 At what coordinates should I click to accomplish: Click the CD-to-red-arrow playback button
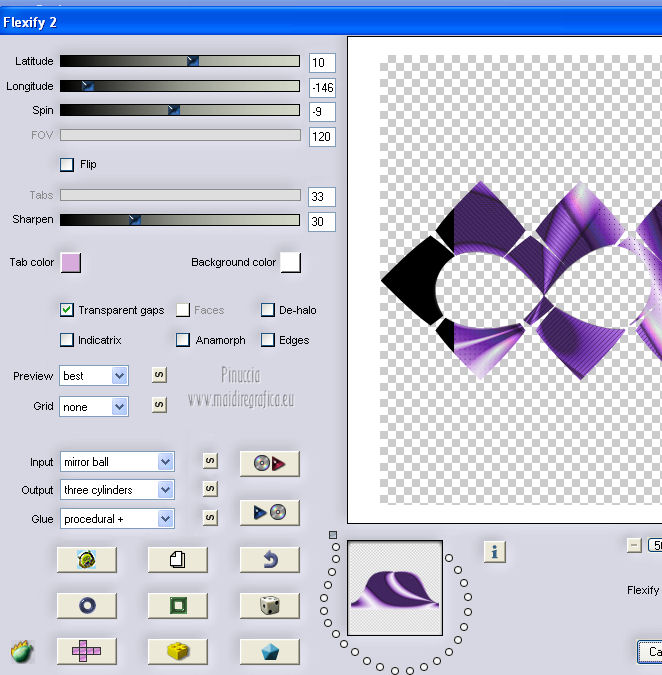click(x=269, y=464)
